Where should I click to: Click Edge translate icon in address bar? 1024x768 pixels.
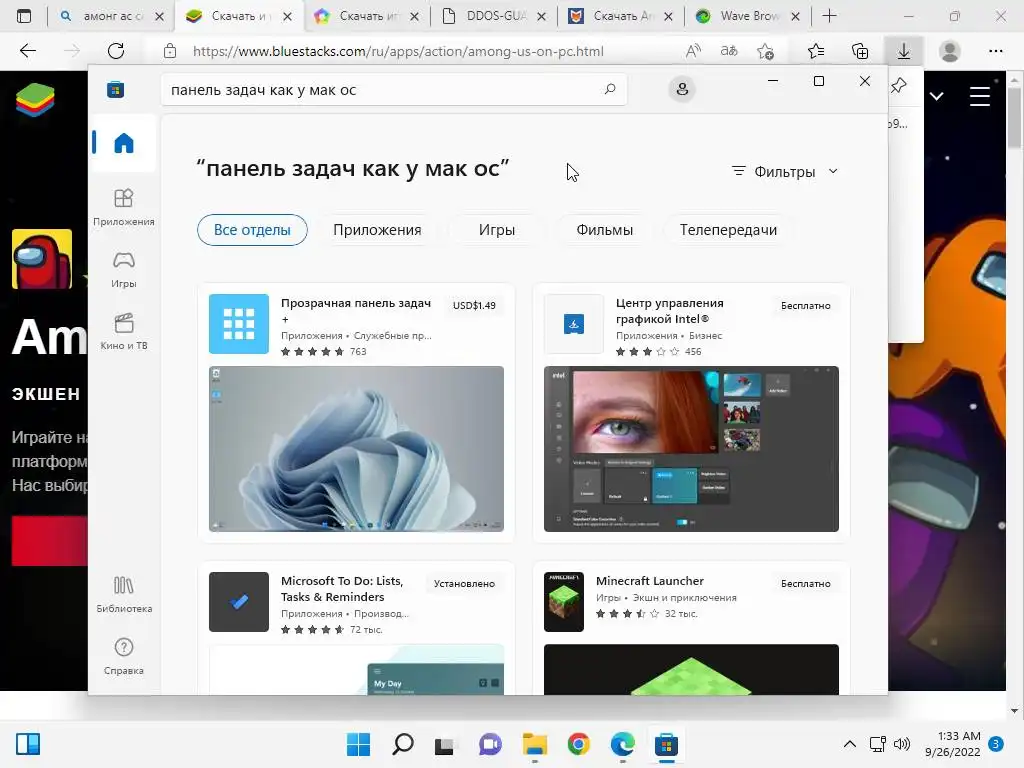(729, 51)
